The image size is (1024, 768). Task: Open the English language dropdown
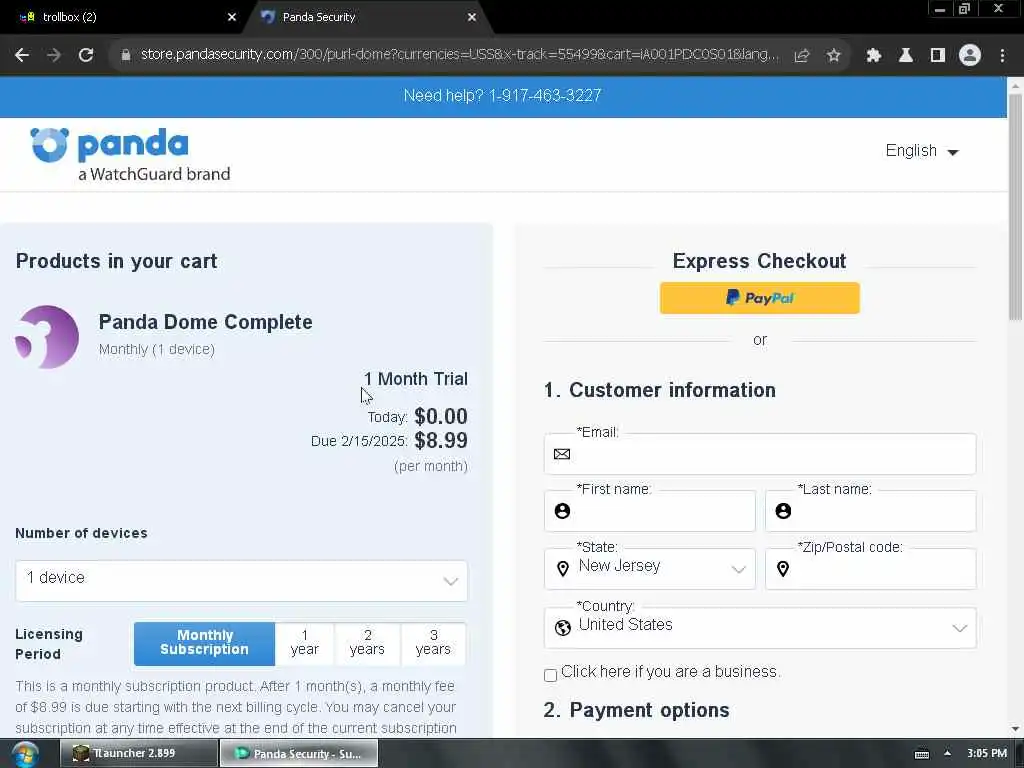click(921, 151)
